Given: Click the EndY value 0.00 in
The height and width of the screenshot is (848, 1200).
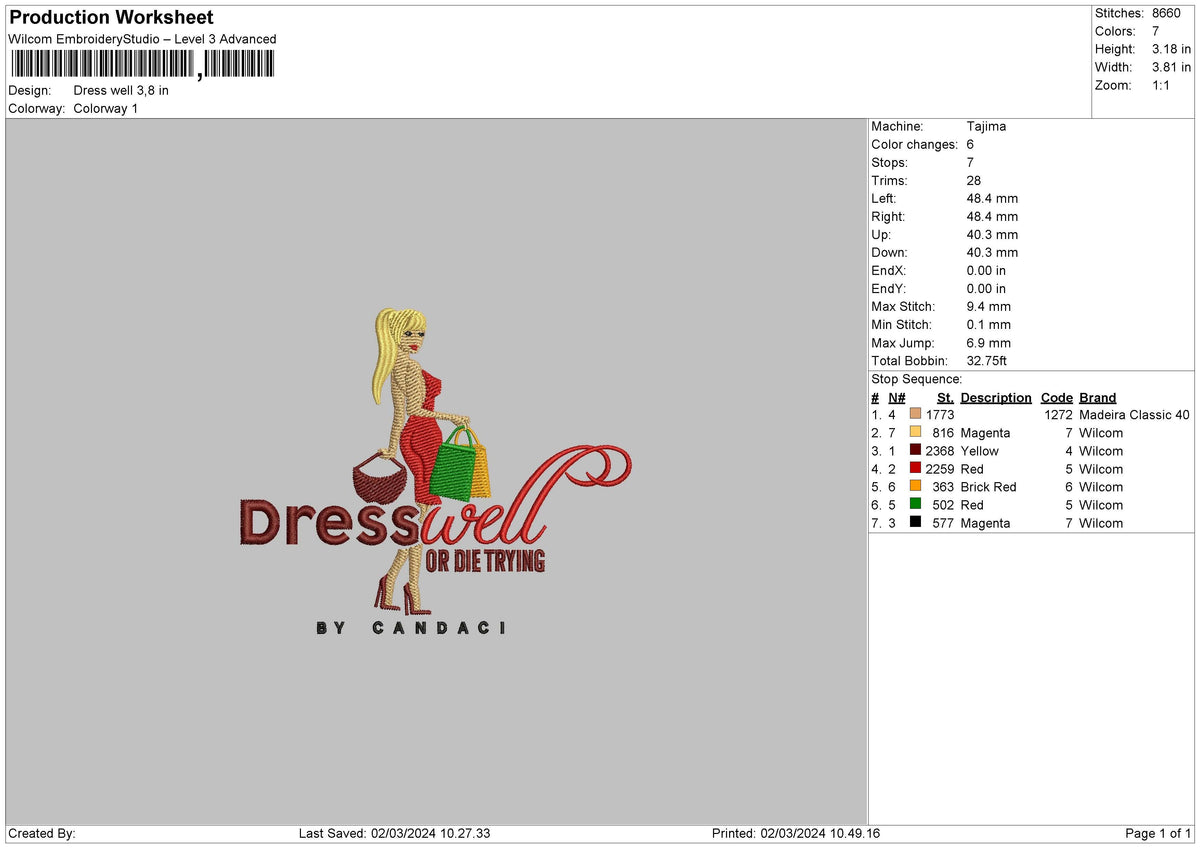Looking at the screenshot, I should pos(987,288).
